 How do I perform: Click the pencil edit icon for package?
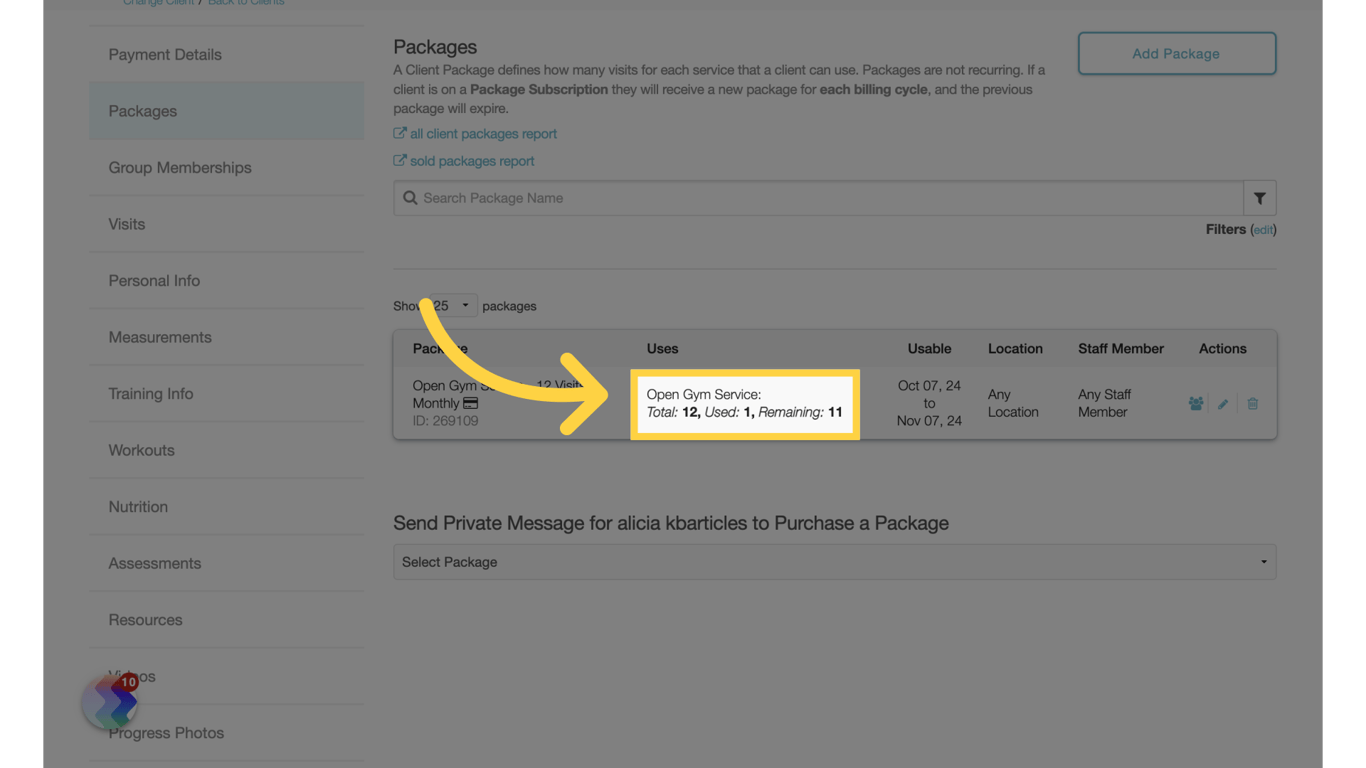[1223, 404]
